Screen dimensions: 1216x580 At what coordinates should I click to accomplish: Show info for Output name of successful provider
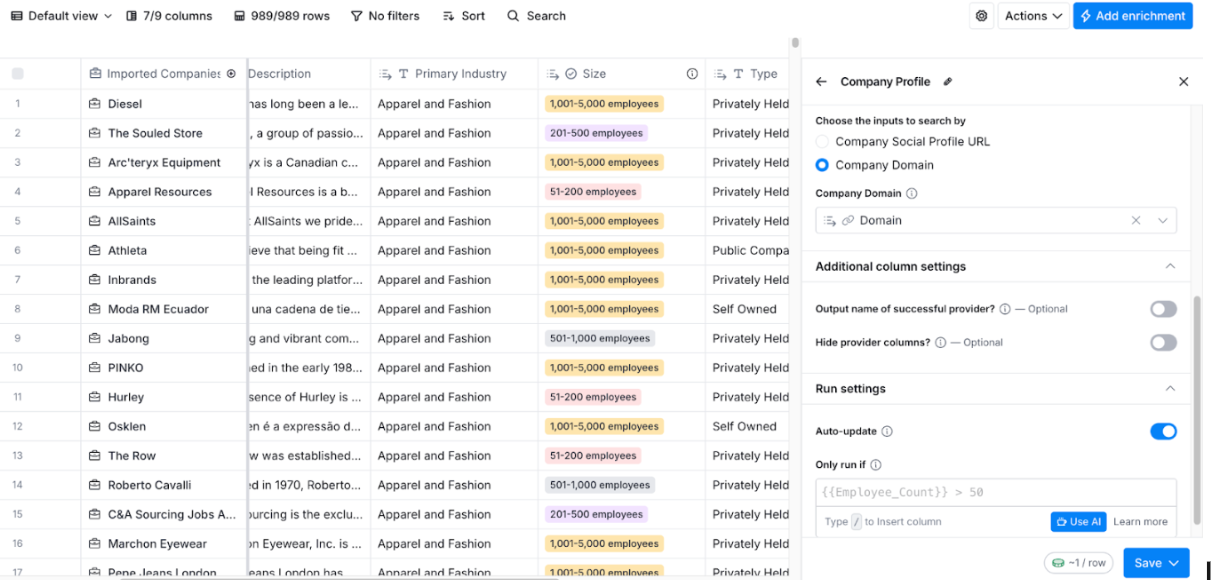(x=1005, y=309)
